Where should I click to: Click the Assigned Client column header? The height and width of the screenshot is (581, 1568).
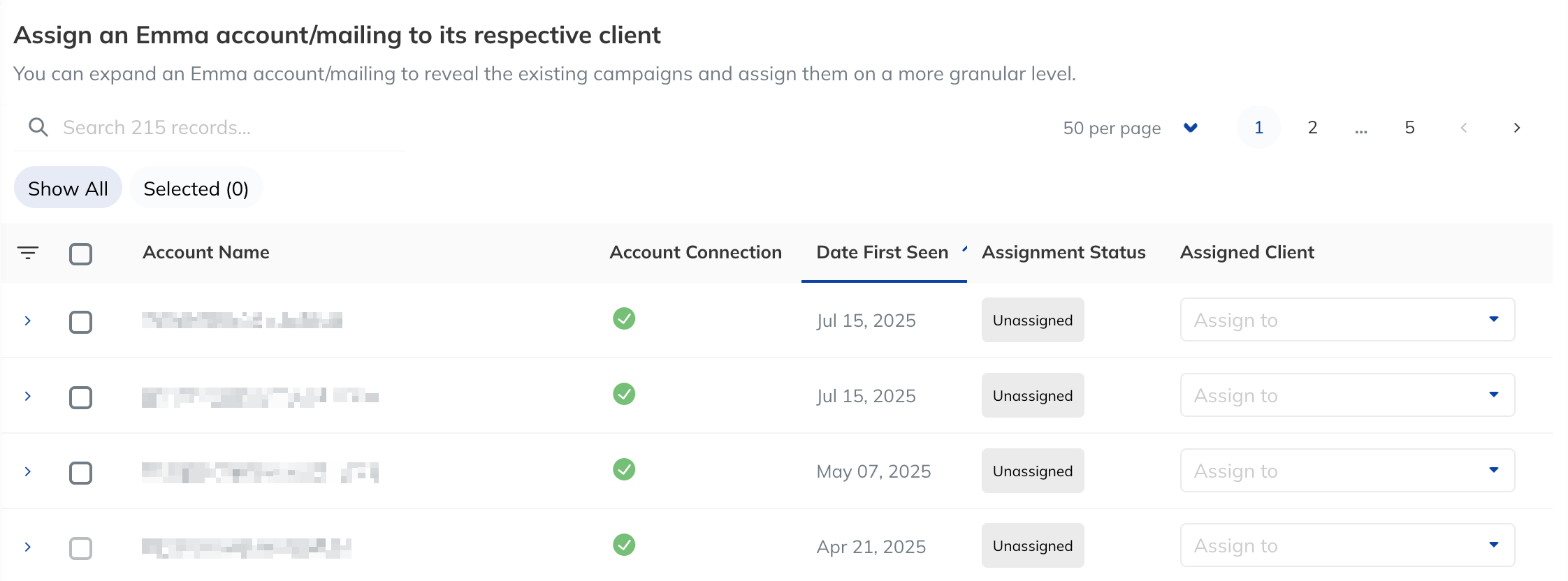coord(1247,252)
